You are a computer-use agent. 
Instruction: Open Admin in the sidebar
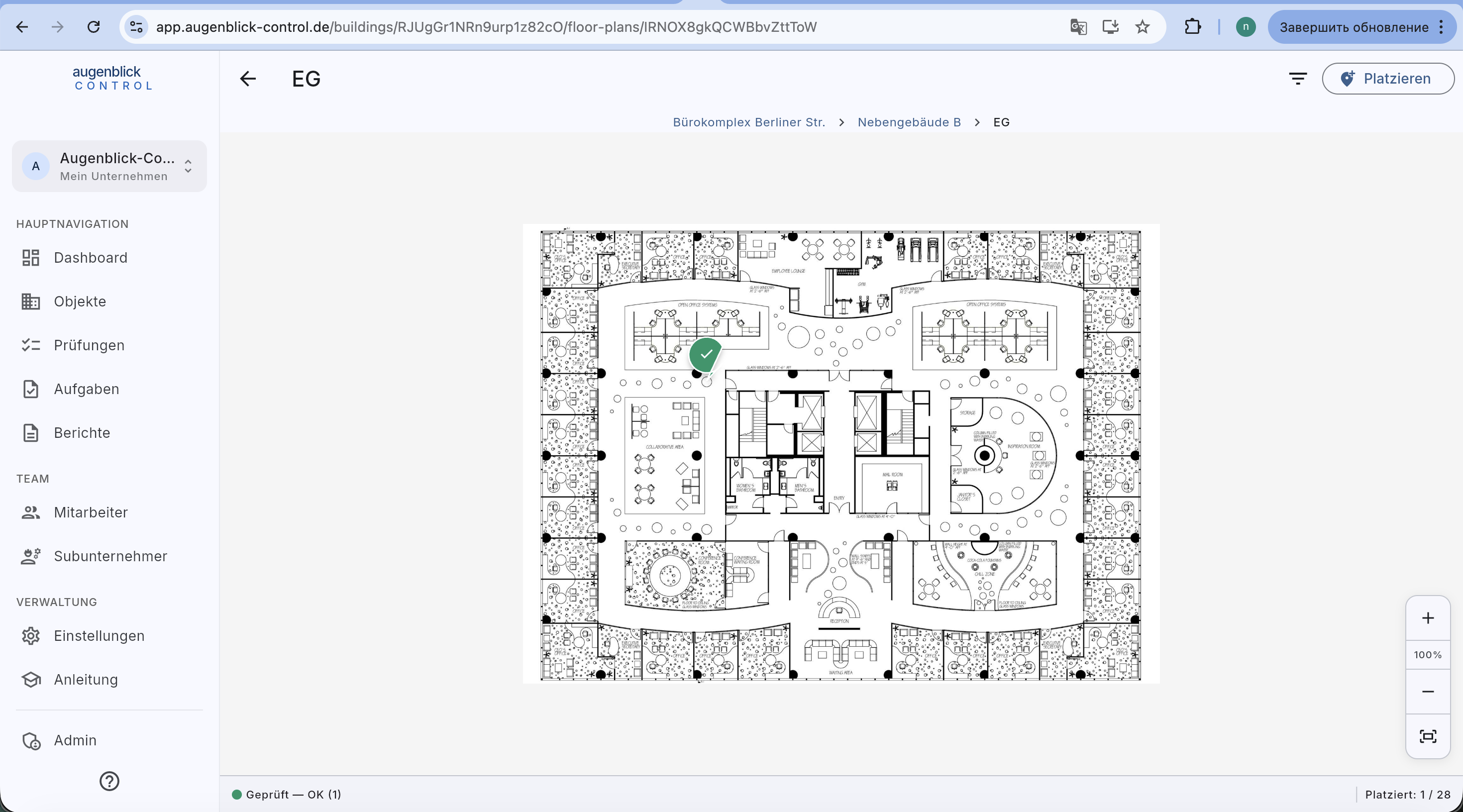click(109, 740)
